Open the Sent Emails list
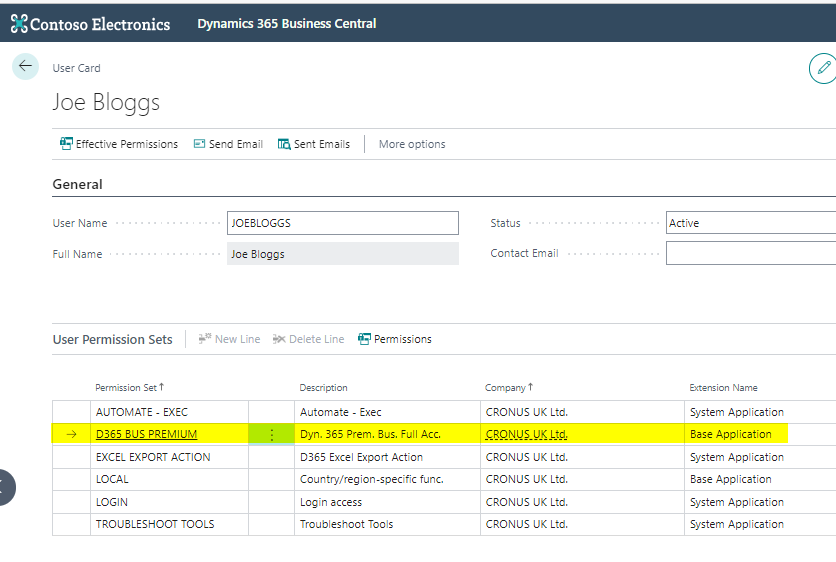This screenshot has height=562, width=836. click(x=314, y=144)
